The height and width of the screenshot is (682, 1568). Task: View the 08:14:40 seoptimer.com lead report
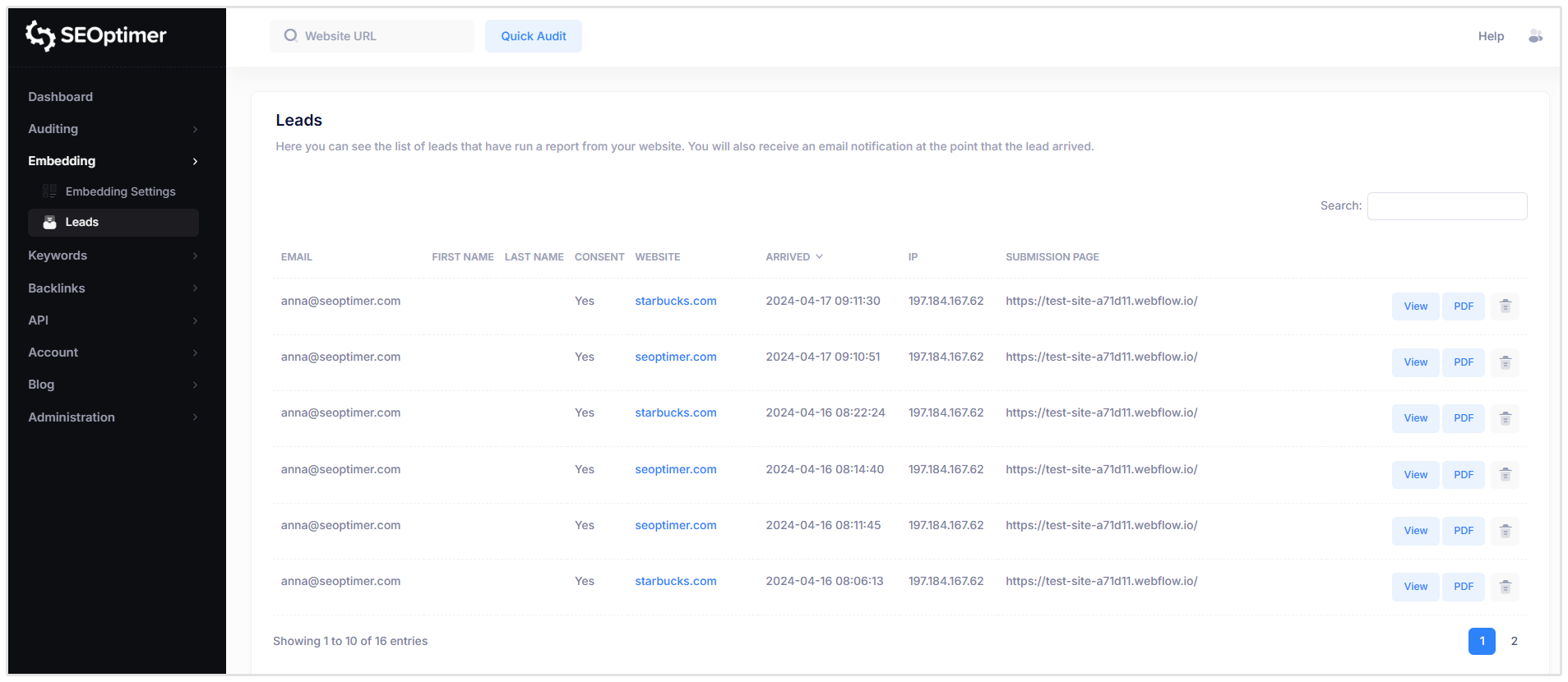(x=1415, y=475)
